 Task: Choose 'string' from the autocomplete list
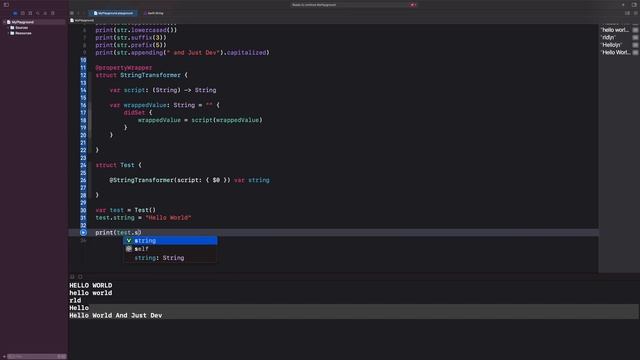[170, 241]
